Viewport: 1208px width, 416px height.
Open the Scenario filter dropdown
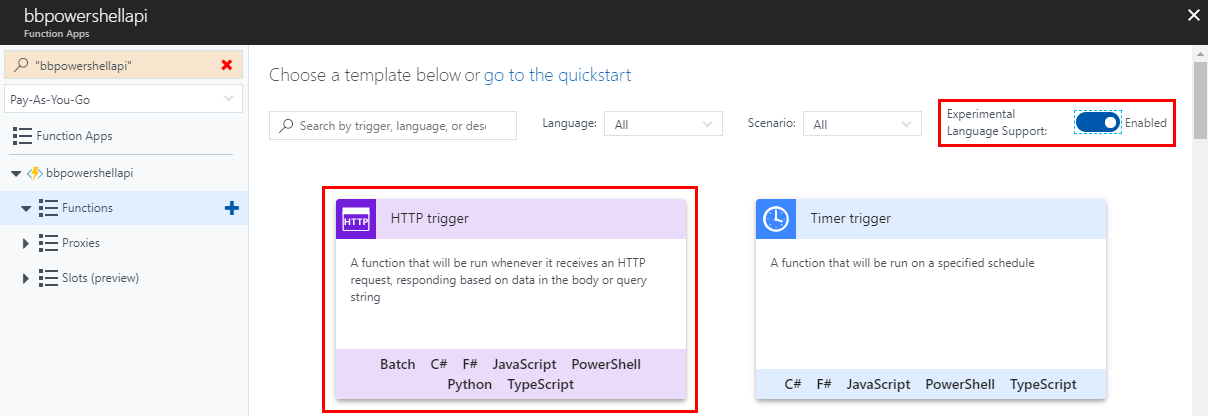(862, 124)
